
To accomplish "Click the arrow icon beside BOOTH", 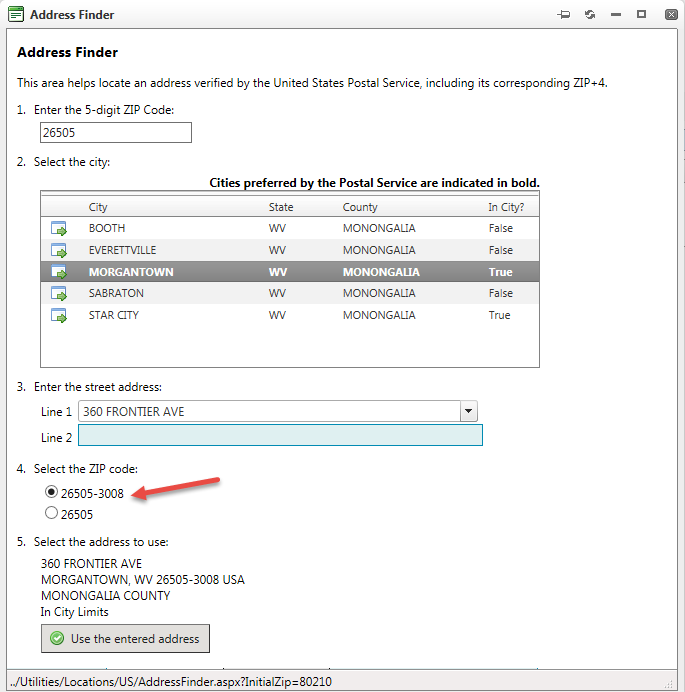I will click(59, 229).
